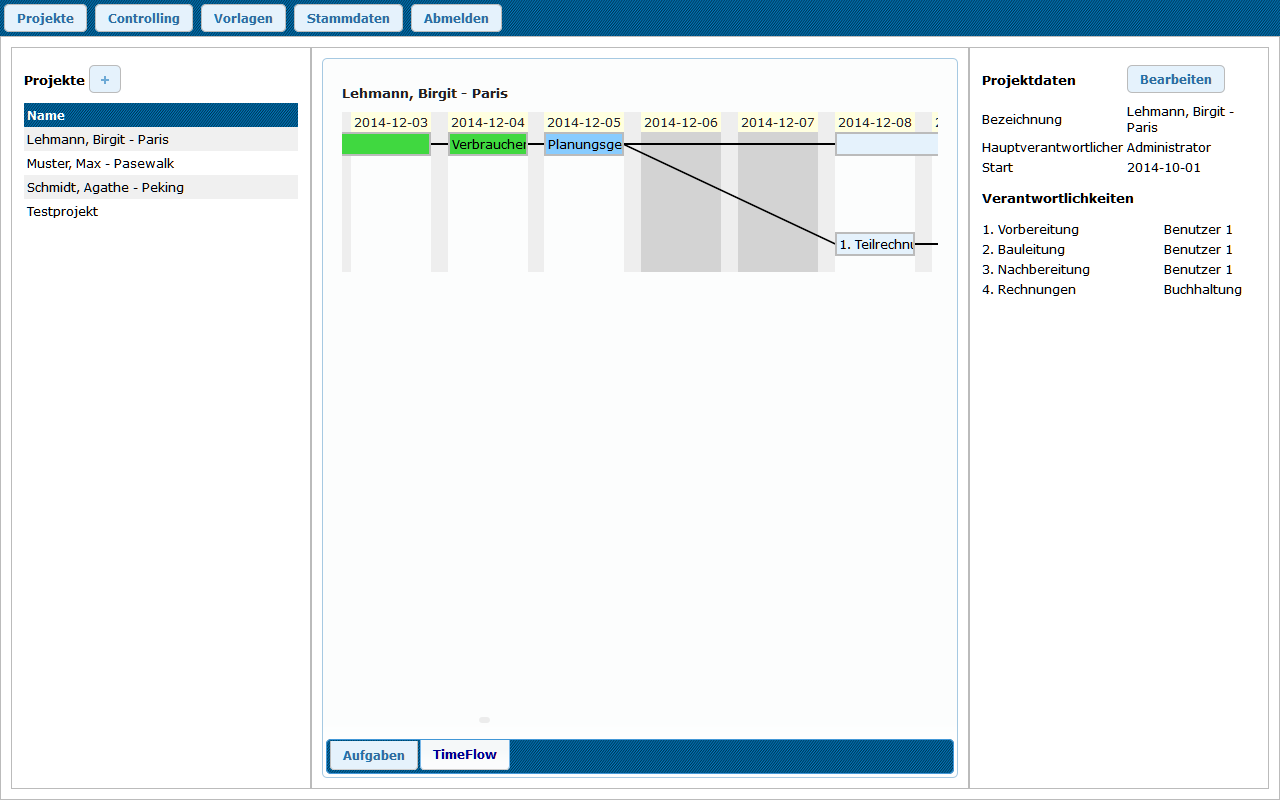The height and width of the screenshot is (800, 1280).
Task: Select project Lehmann, Birgit - Paris
Action: click(x=96, y=139)
